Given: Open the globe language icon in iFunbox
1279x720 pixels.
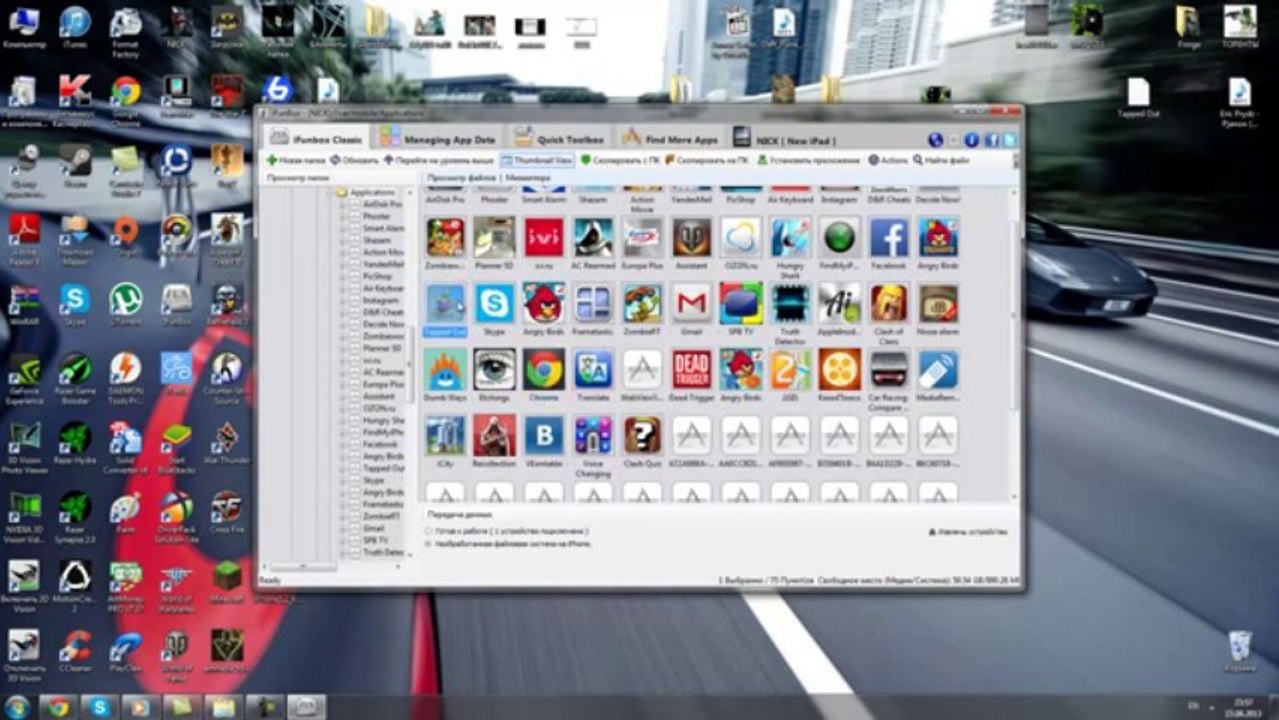Looking at the screenshot, I should [936, 140].
